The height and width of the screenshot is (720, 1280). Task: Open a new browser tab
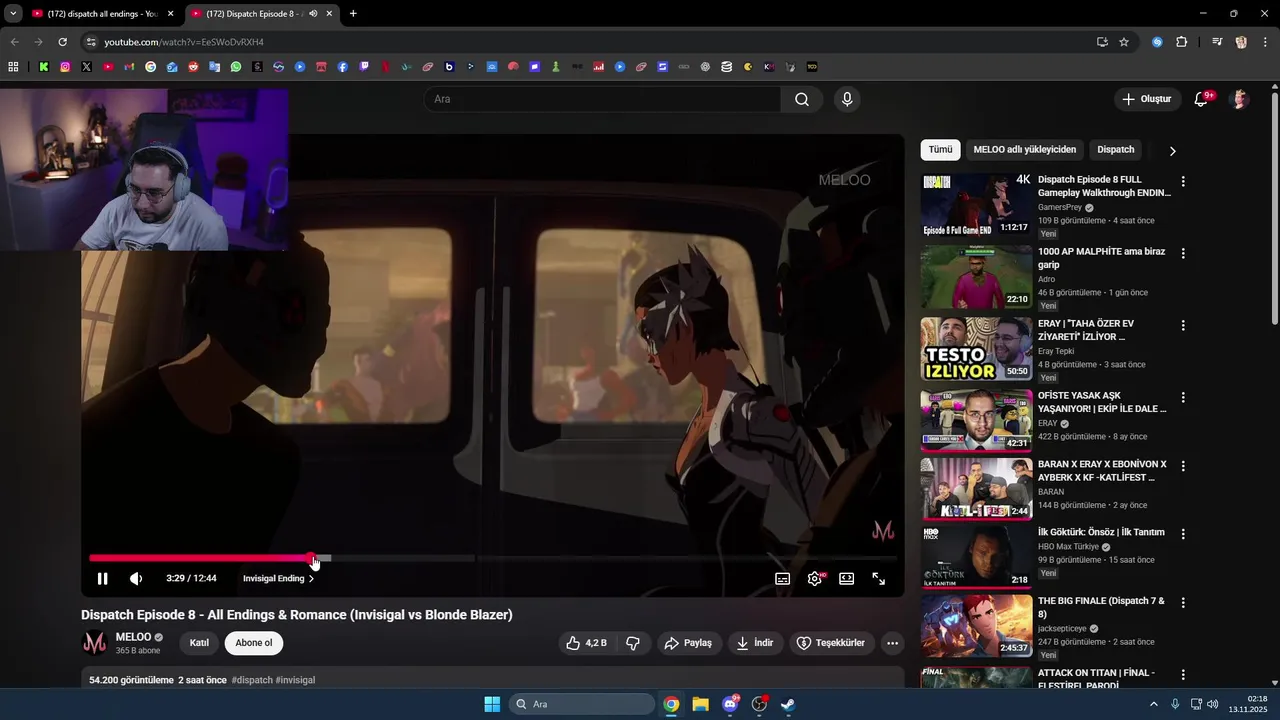tap(353, 14)
